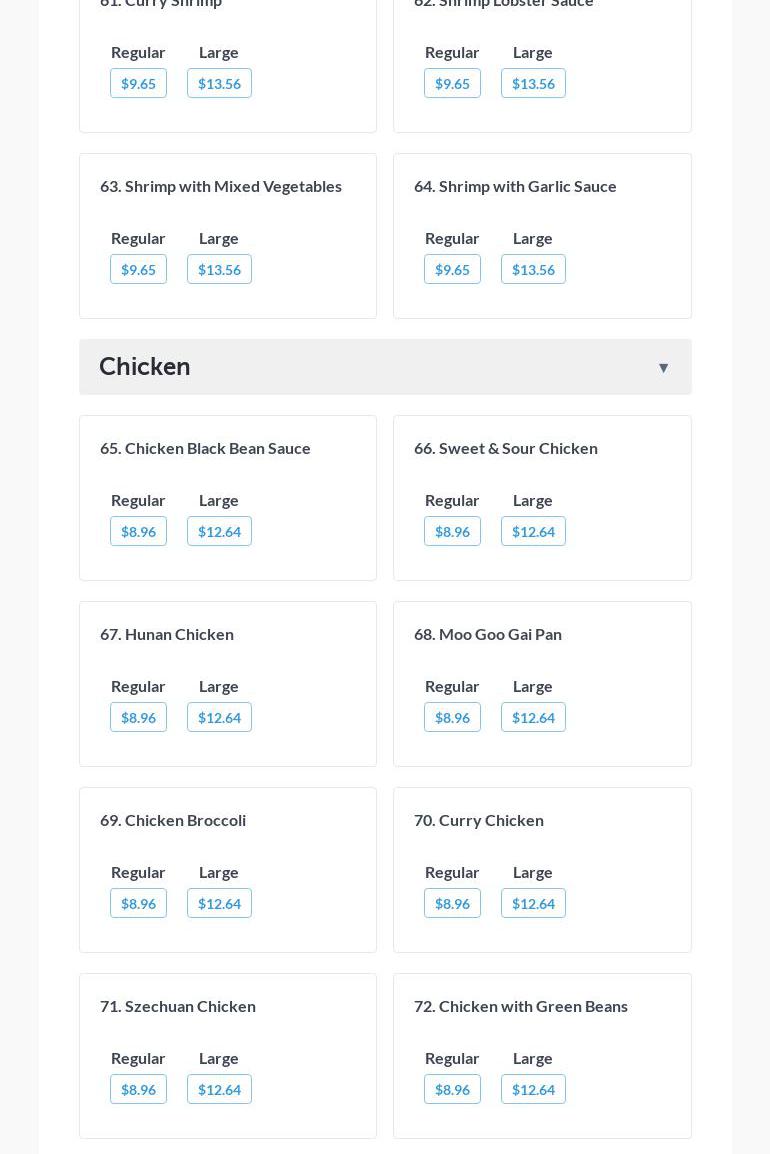Click the 71. Szechuan Chicken title
Viewport: 770px width, 1154px height.
pos(178,1006)
